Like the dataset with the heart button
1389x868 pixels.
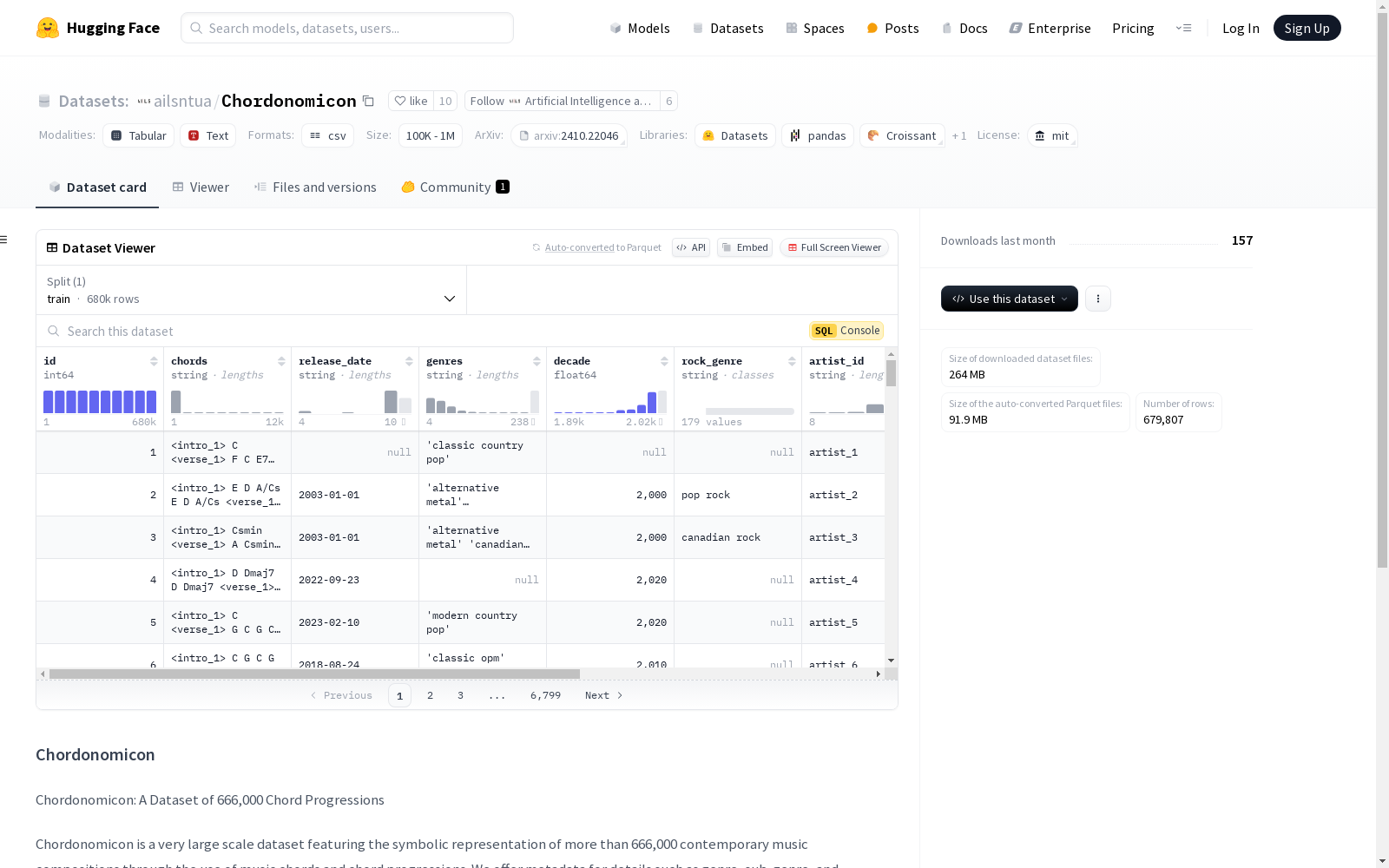pos(411,101)
